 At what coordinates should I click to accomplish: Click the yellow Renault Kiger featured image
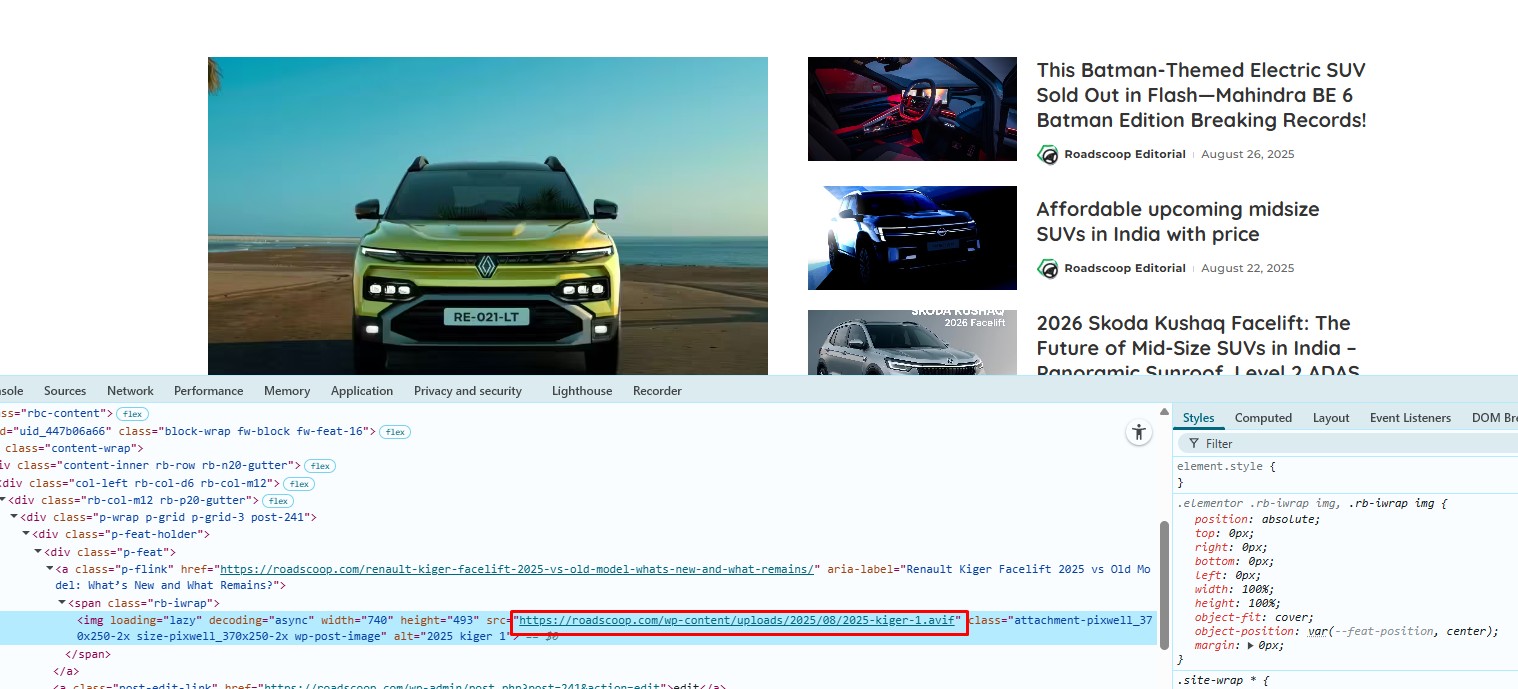(x=487, y=215)
